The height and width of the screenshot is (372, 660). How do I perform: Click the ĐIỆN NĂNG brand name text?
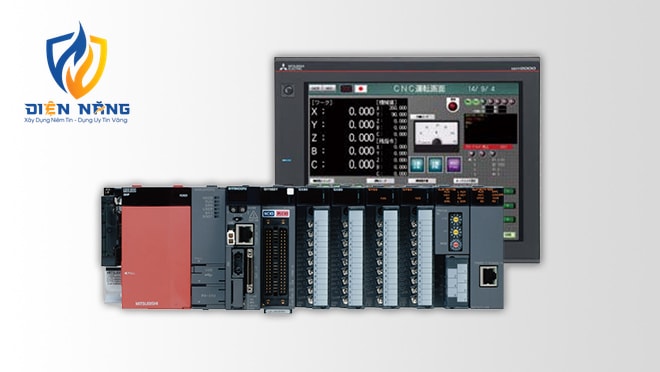tap(77, 109)
